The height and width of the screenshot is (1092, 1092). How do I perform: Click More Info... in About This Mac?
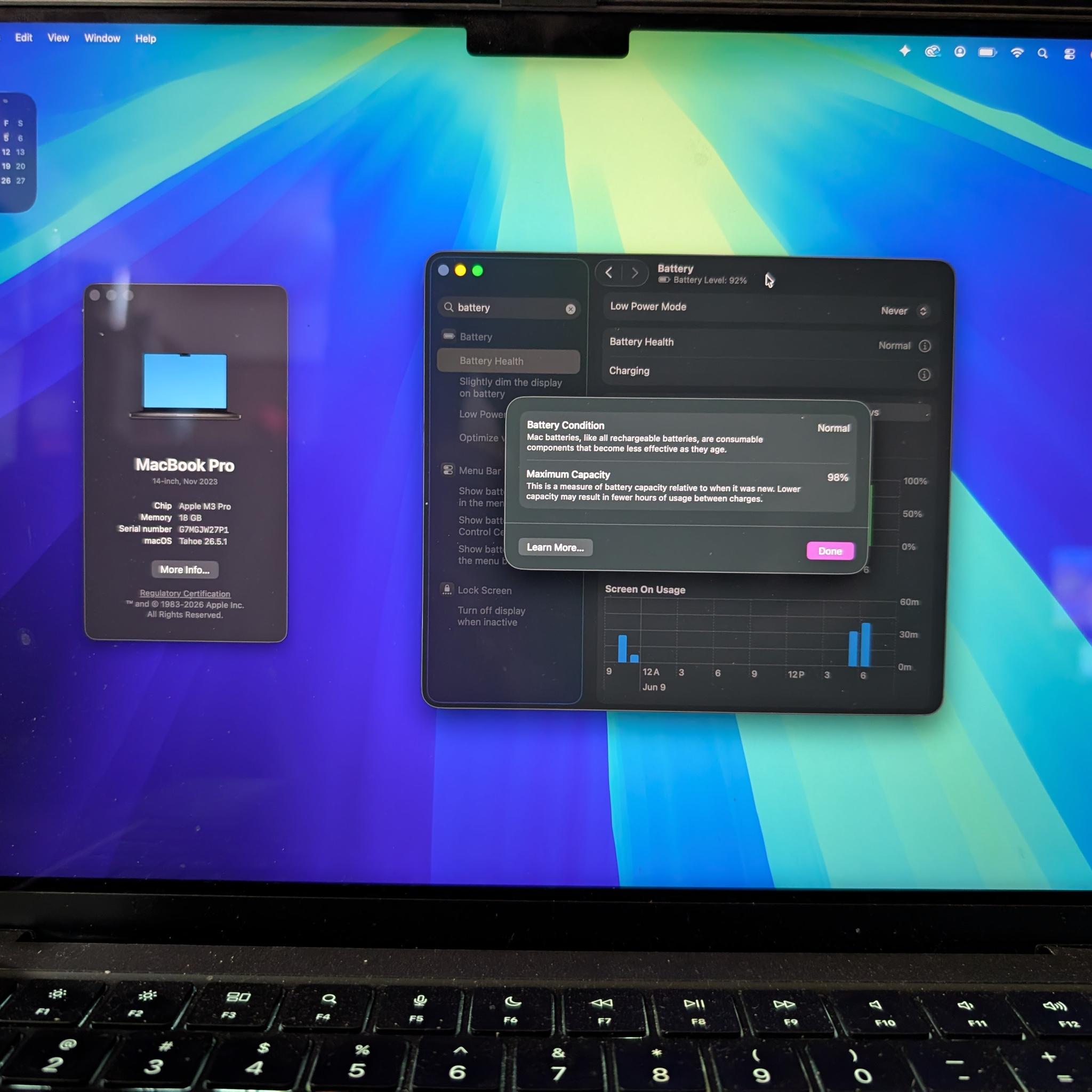[184, 570]
